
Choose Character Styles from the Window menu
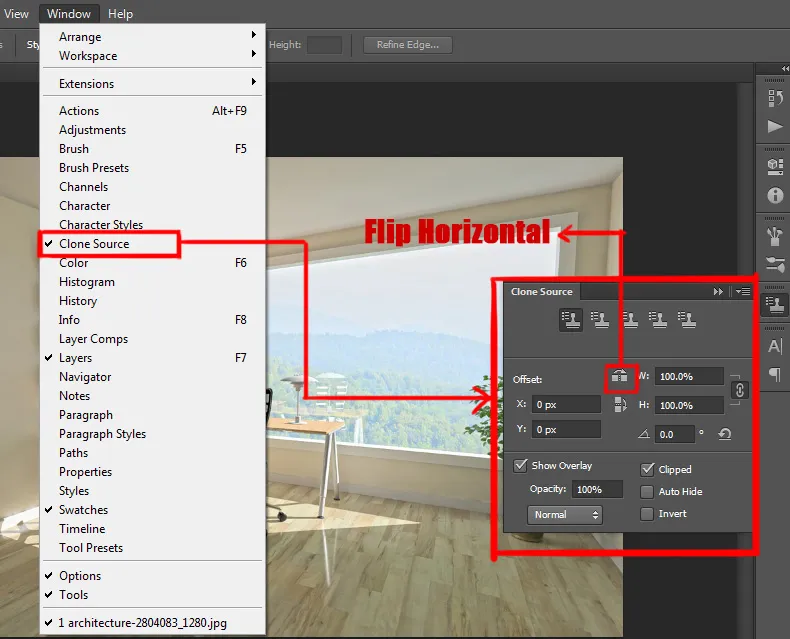point(153,225)
